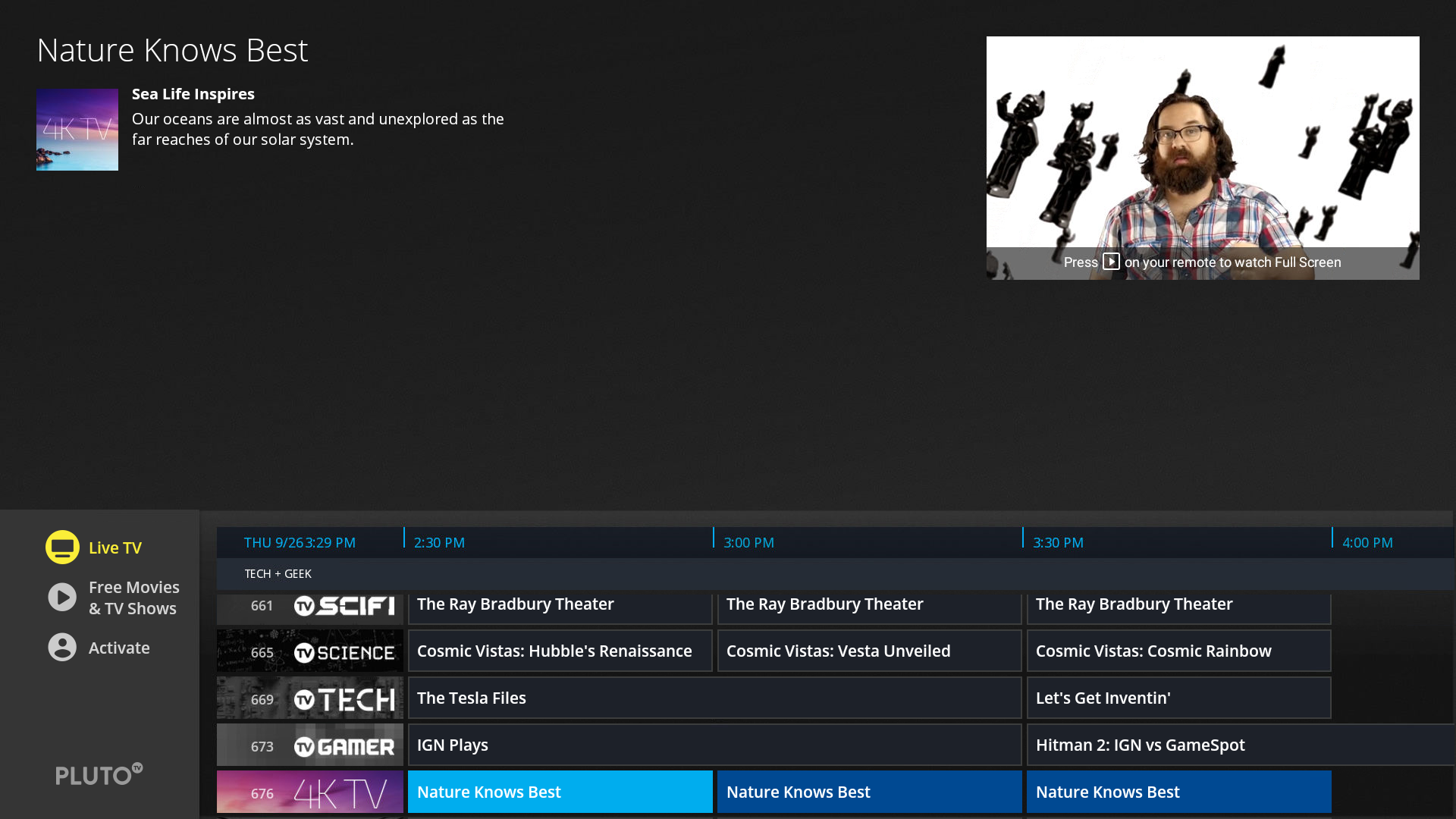Select Let's Get Inventin' program
Screen dimensions: 1456x819
pos(1179,698)
